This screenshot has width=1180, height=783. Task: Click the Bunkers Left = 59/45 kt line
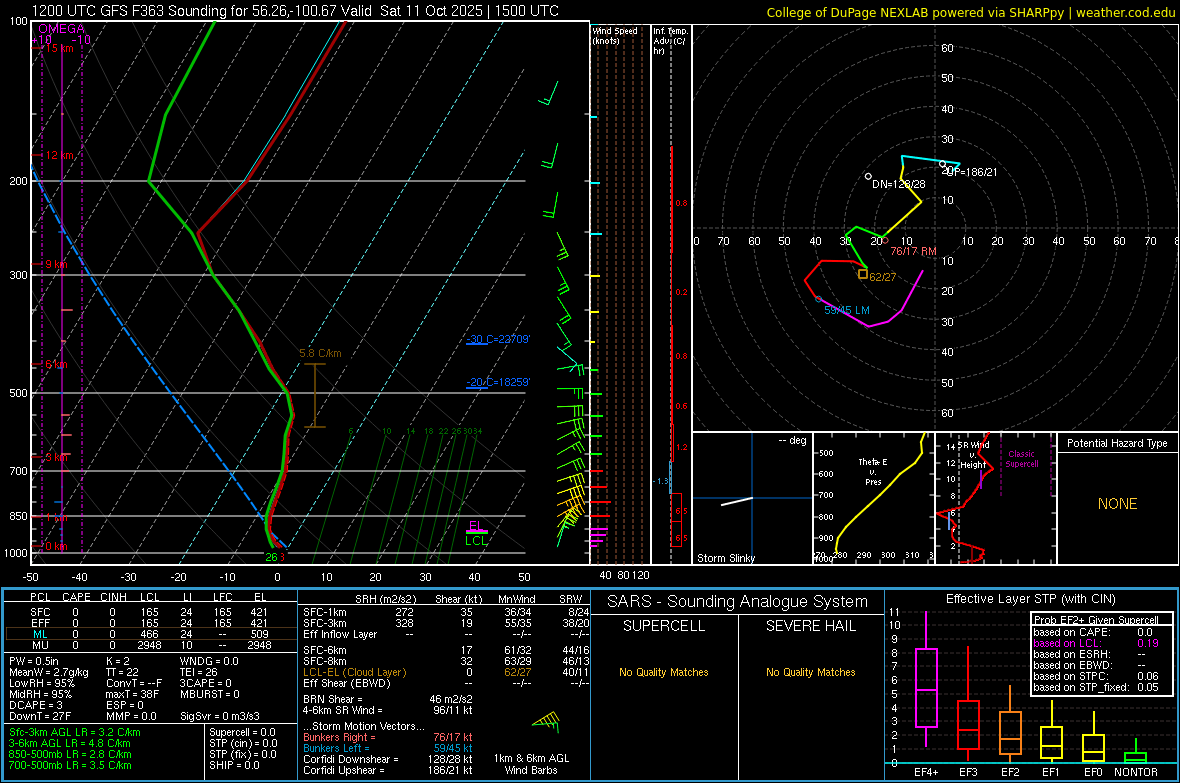coord(388,748)
